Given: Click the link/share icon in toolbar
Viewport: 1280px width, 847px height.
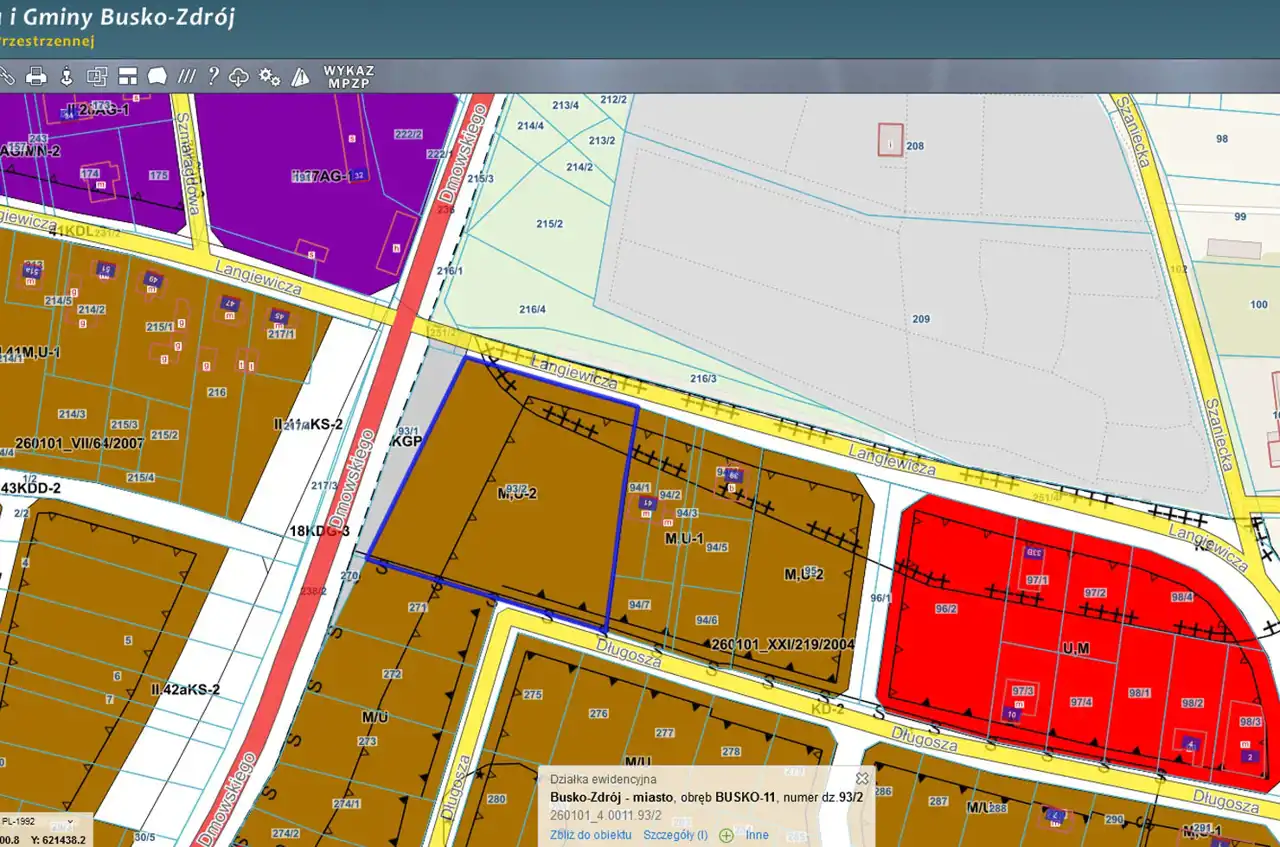Looking at the screenshot, I should [x=6, y=76].
